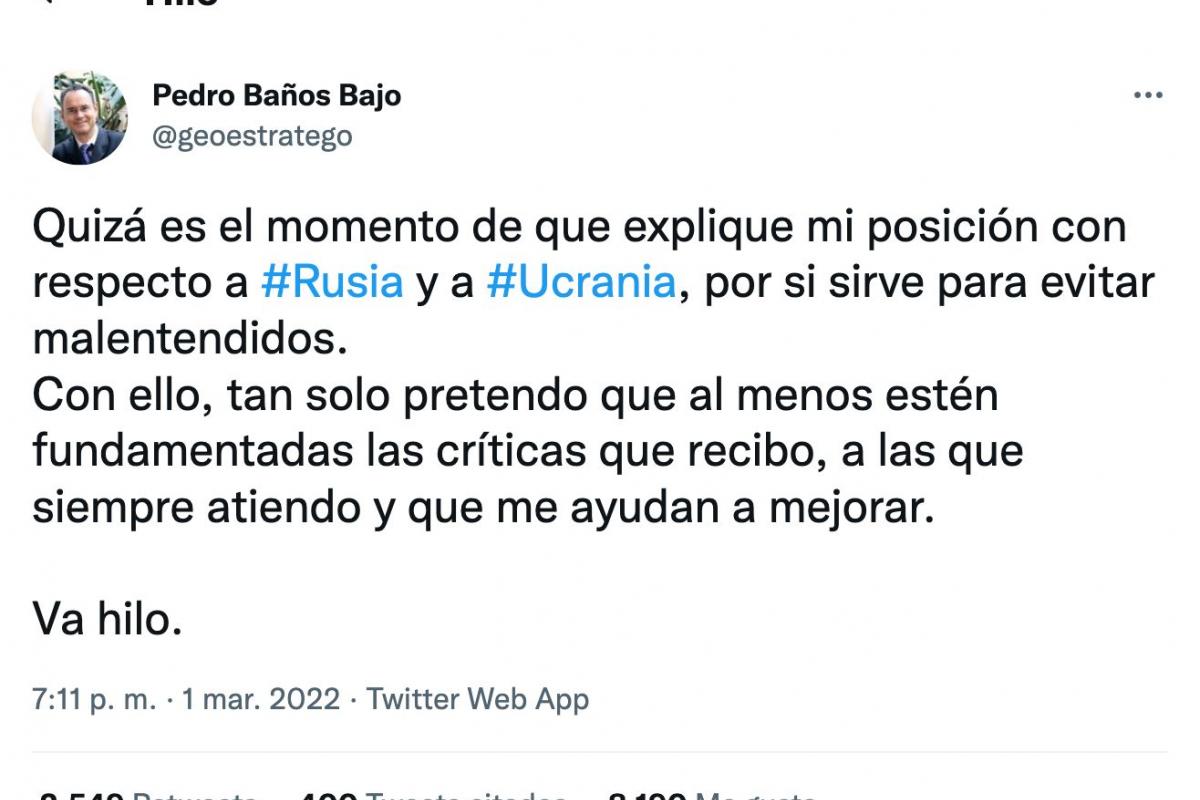Click the Hilo header title
1200x800 pixels.
180,4
